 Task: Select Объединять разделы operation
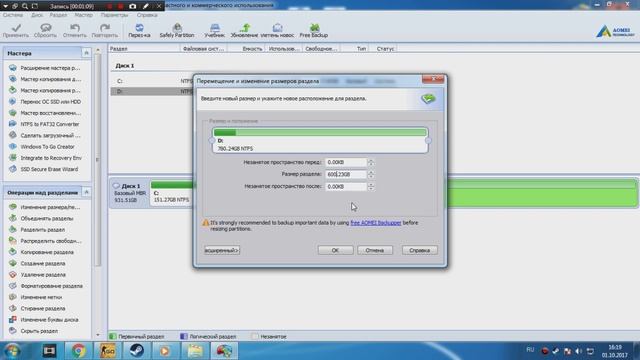[41, 218]
